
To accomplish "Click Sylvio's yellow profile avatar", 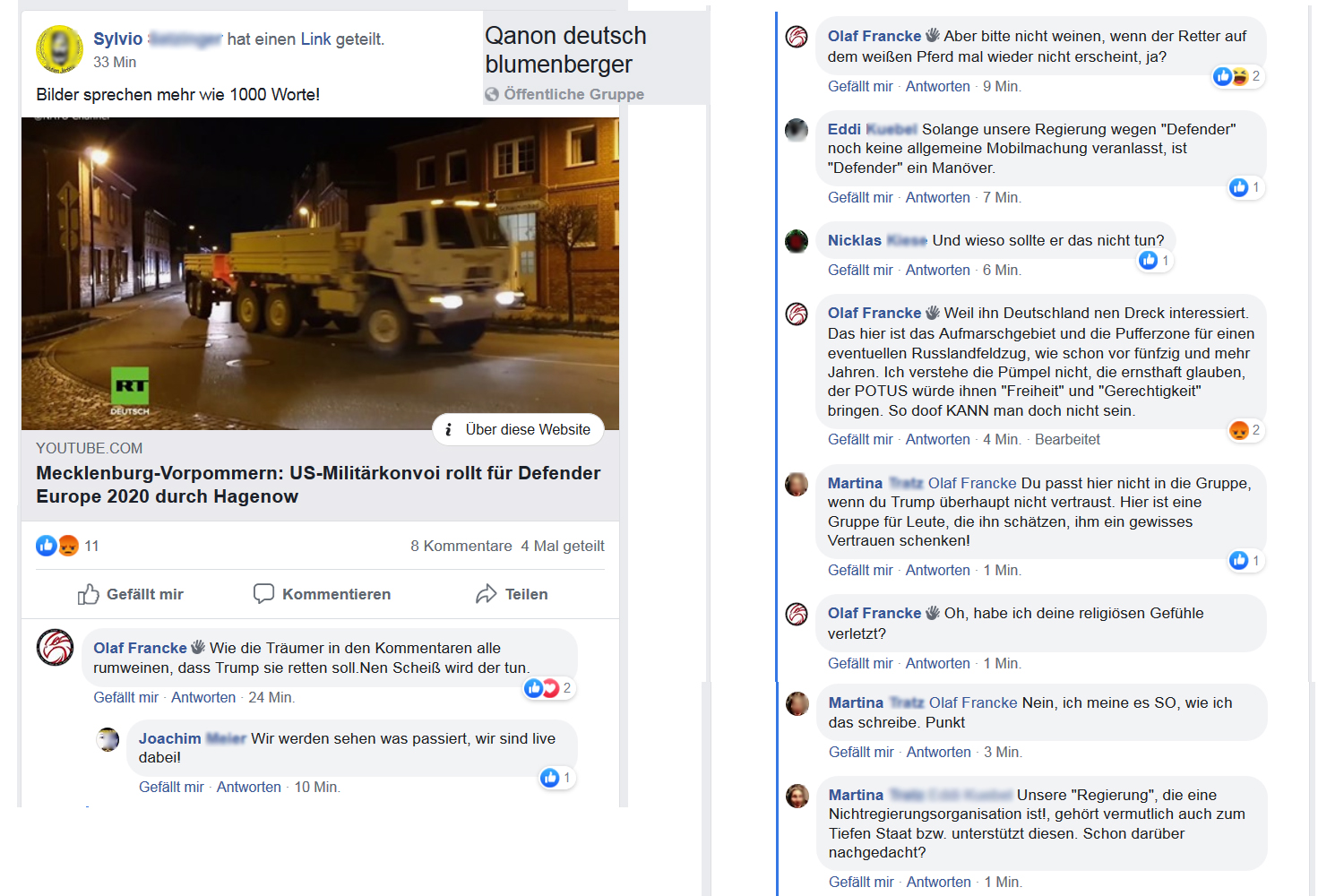I will point(59,49).
